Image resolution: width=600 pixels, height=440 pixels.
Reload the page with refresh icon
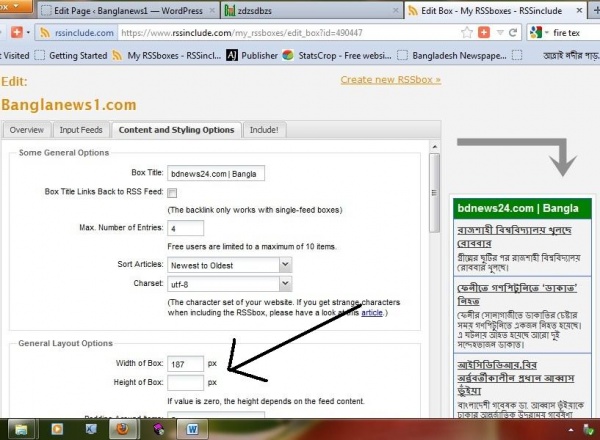tap(513, 33)
